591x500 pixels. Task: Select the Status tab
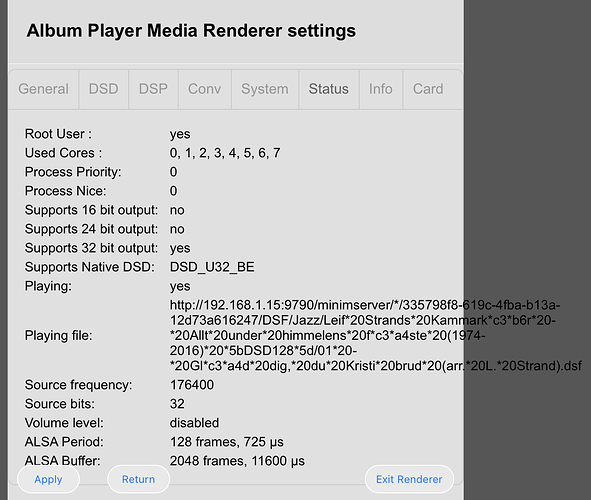pyautogui.click(x=329, y=89)
